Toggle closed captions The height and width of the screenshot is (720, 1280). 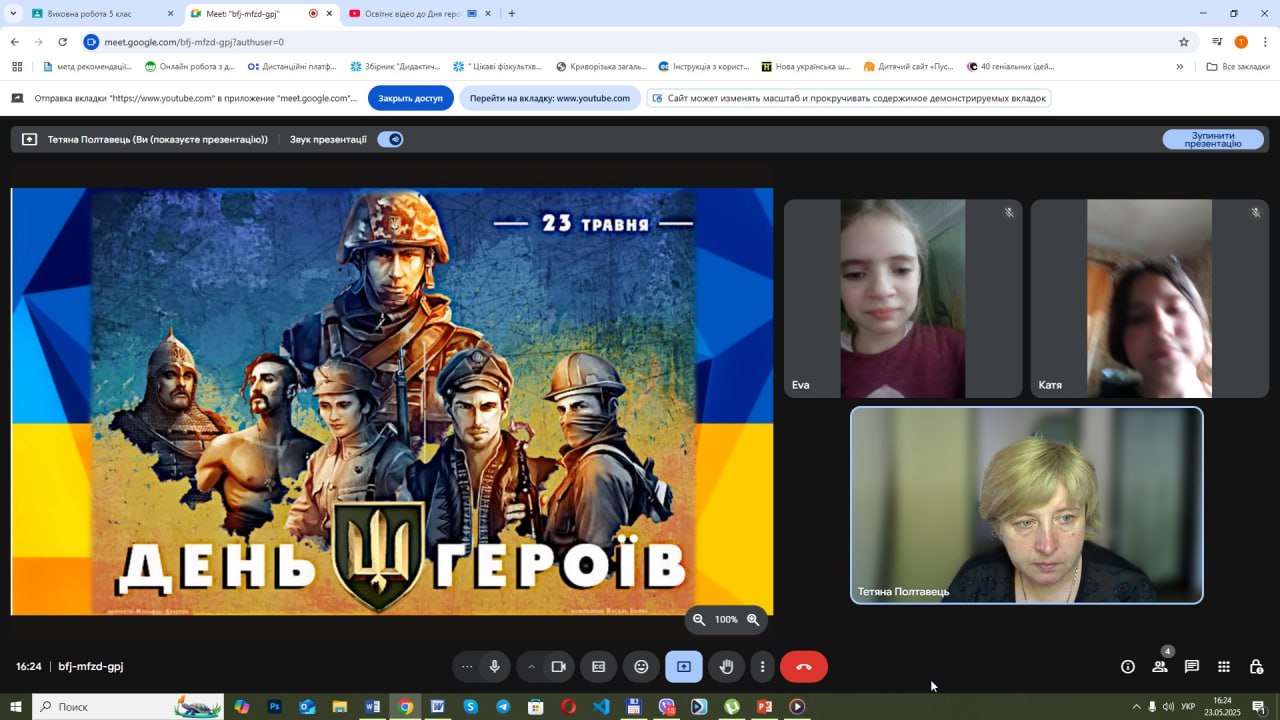pos(598,667)
